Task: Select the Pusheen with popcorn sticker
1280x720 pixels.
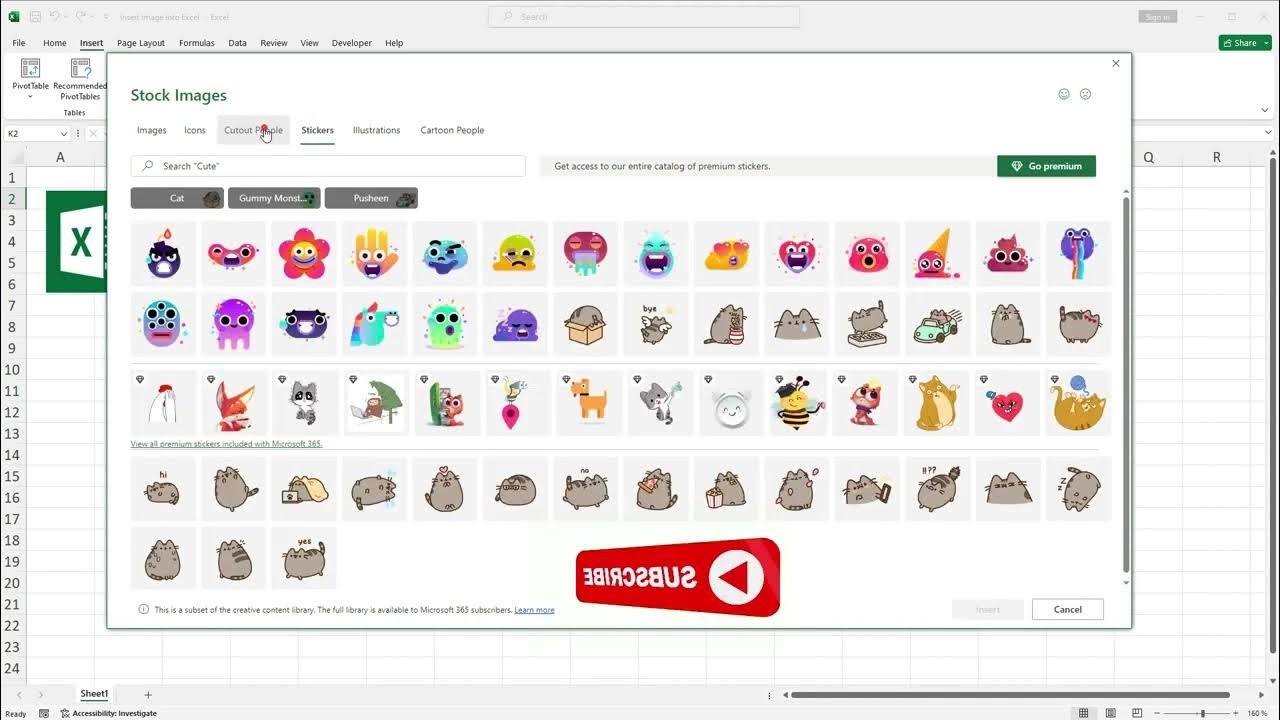Action: coord(726,488)
